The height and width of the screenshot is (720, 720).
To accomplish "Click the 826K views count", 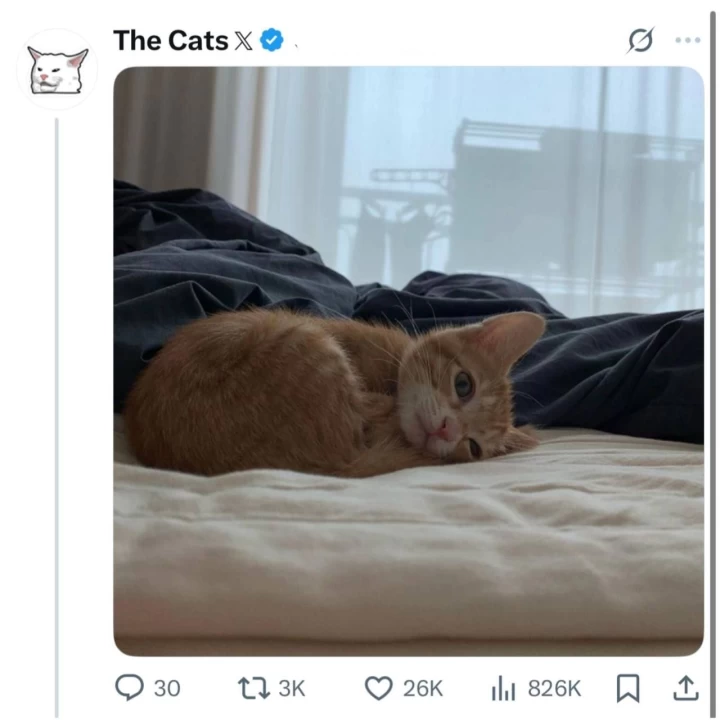I will tap(554, 688).
